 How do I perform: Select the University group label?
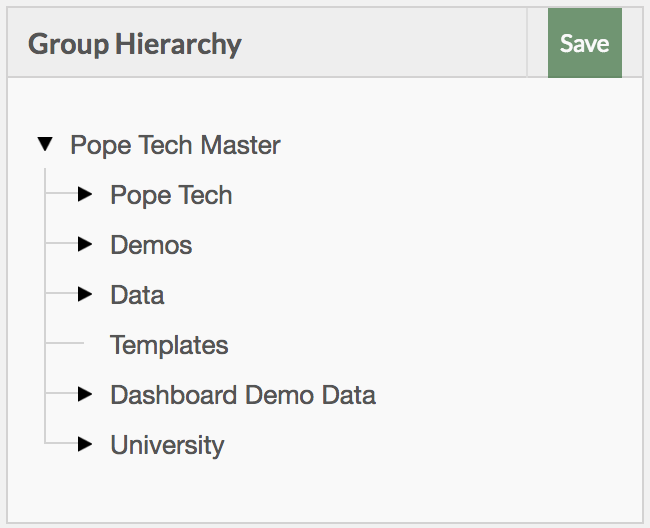(x=167, y=445)
